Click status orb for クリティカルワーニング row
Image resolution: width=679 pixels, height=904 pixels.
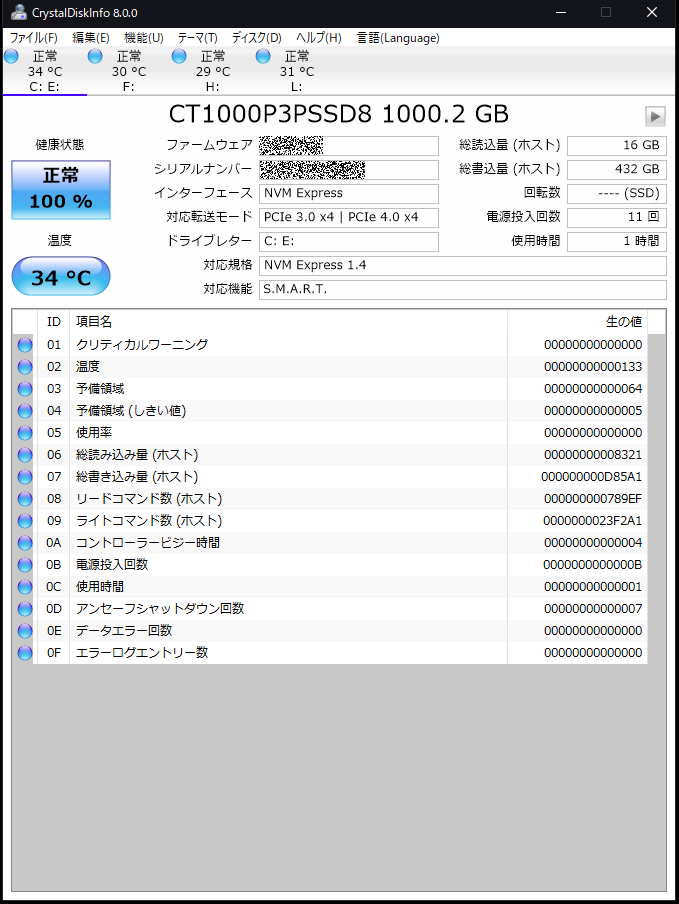pos(25,345)
